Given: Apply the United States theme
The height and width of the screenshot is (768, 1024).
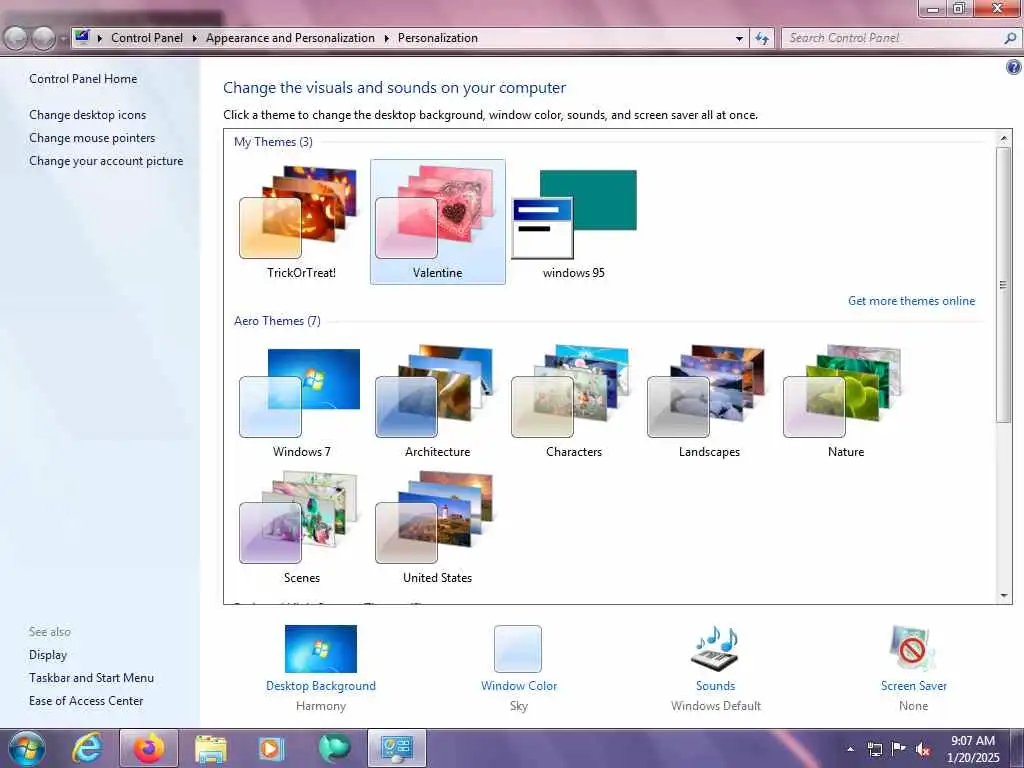Looking at the screenshot, I should [437, 528].
